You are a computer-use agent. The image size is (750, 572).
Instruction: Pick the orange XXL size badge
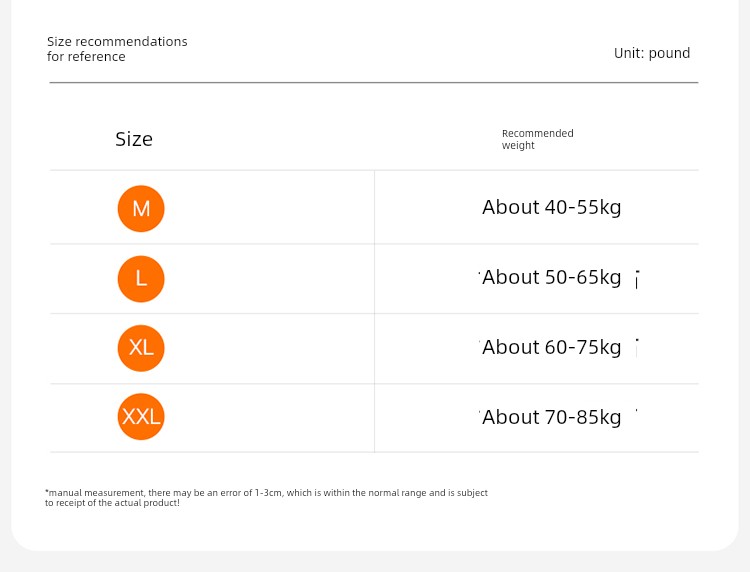tap(141, 417)
